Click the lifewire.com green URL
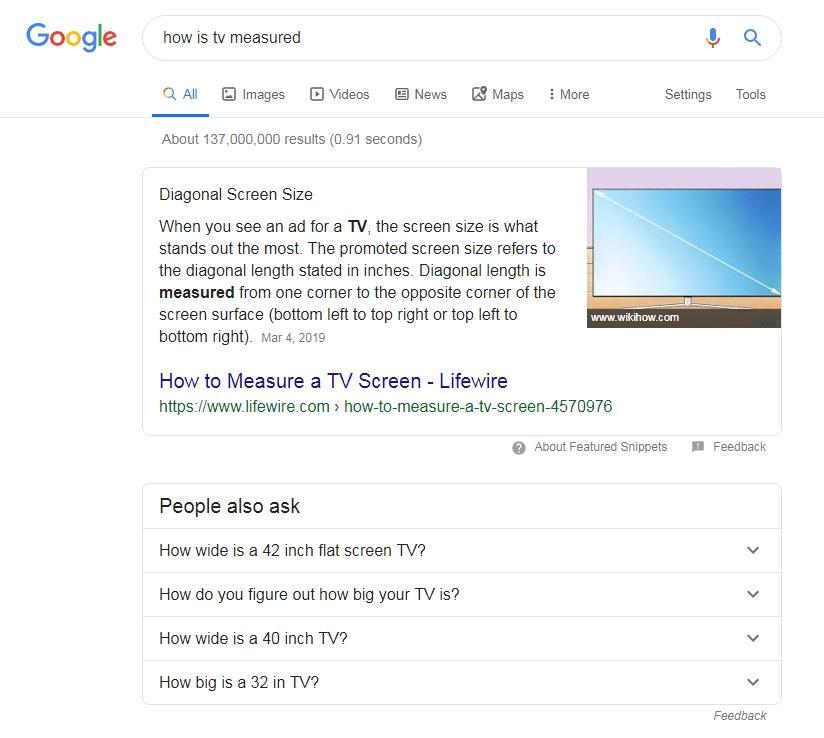 386,406
